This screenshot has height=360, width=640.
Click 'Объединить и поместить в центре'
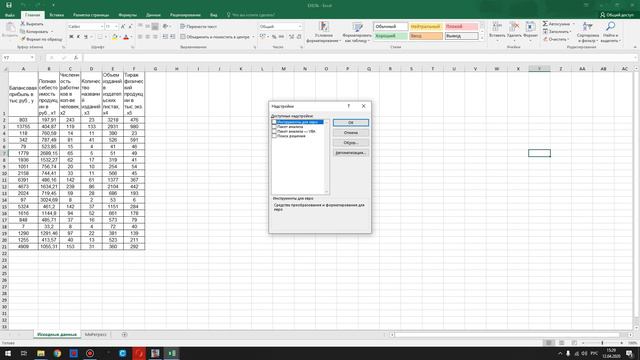pyautogui.click(x=215, y=37)
